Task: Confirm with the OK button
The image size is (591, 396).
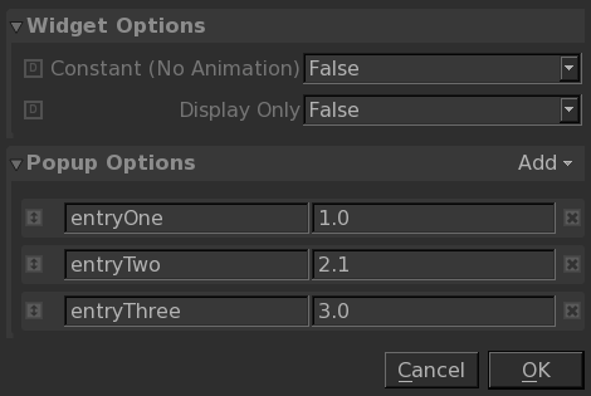Action: click(536, 370)
